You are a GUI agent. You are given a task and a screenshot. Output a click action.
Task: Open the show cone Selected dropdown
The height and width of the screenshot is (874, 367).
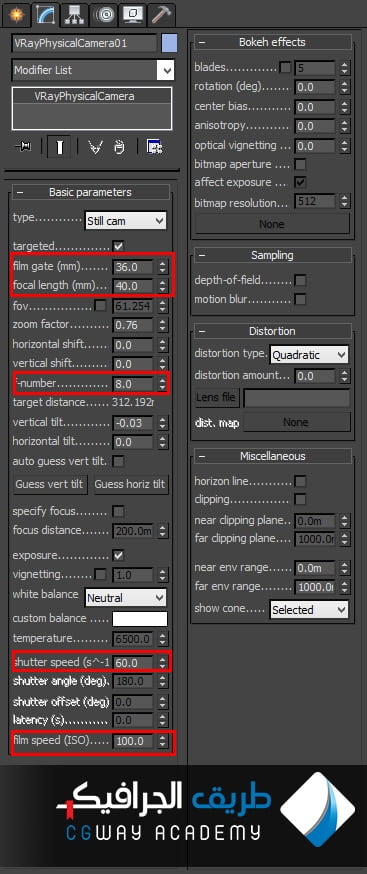(309, 610)
